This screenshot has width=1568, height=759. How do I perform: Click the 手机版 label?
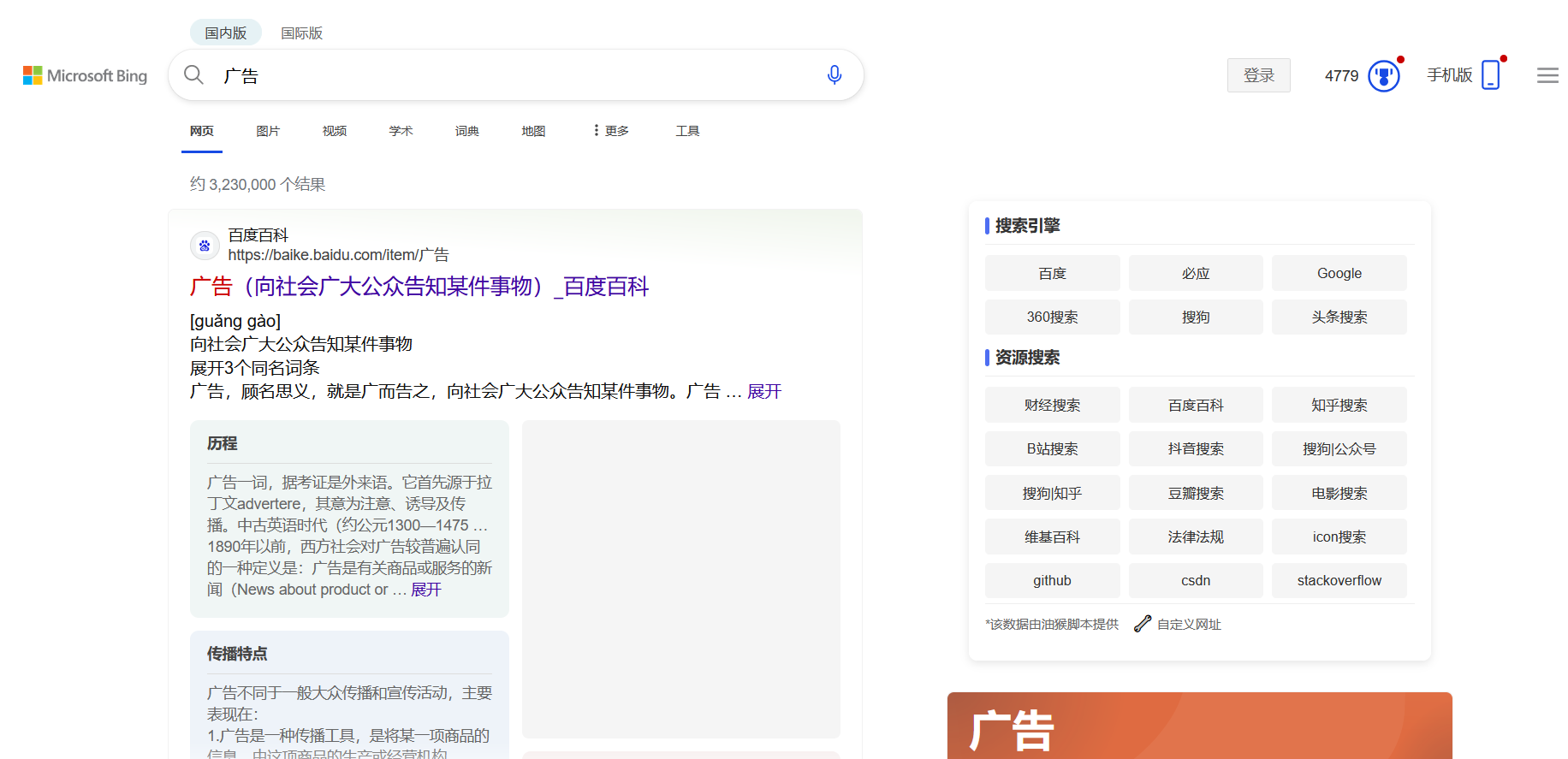(x=1450, y=75)
